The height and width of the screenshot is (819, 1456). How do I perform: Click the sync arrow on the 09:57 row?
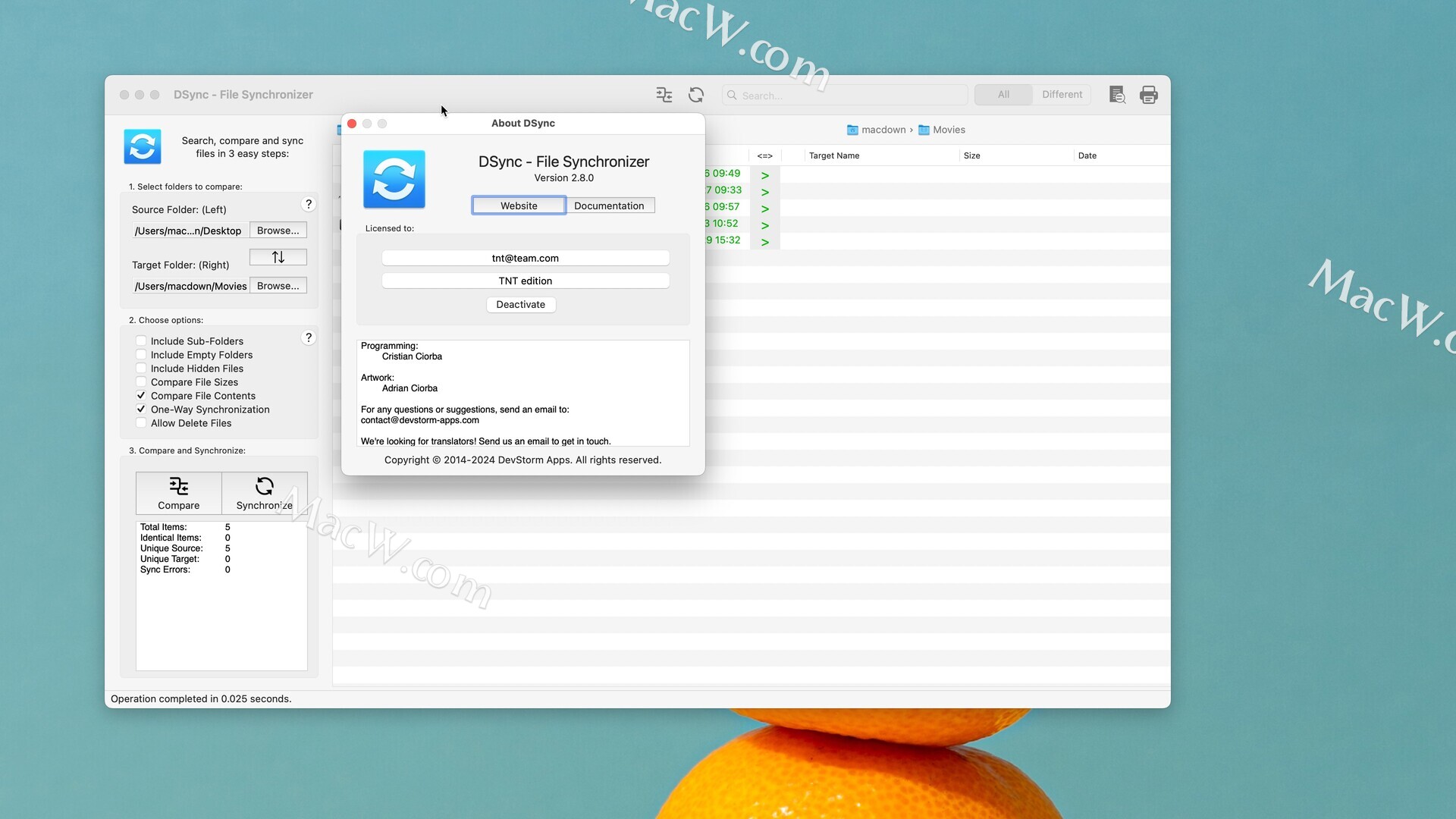click(765, 209)
